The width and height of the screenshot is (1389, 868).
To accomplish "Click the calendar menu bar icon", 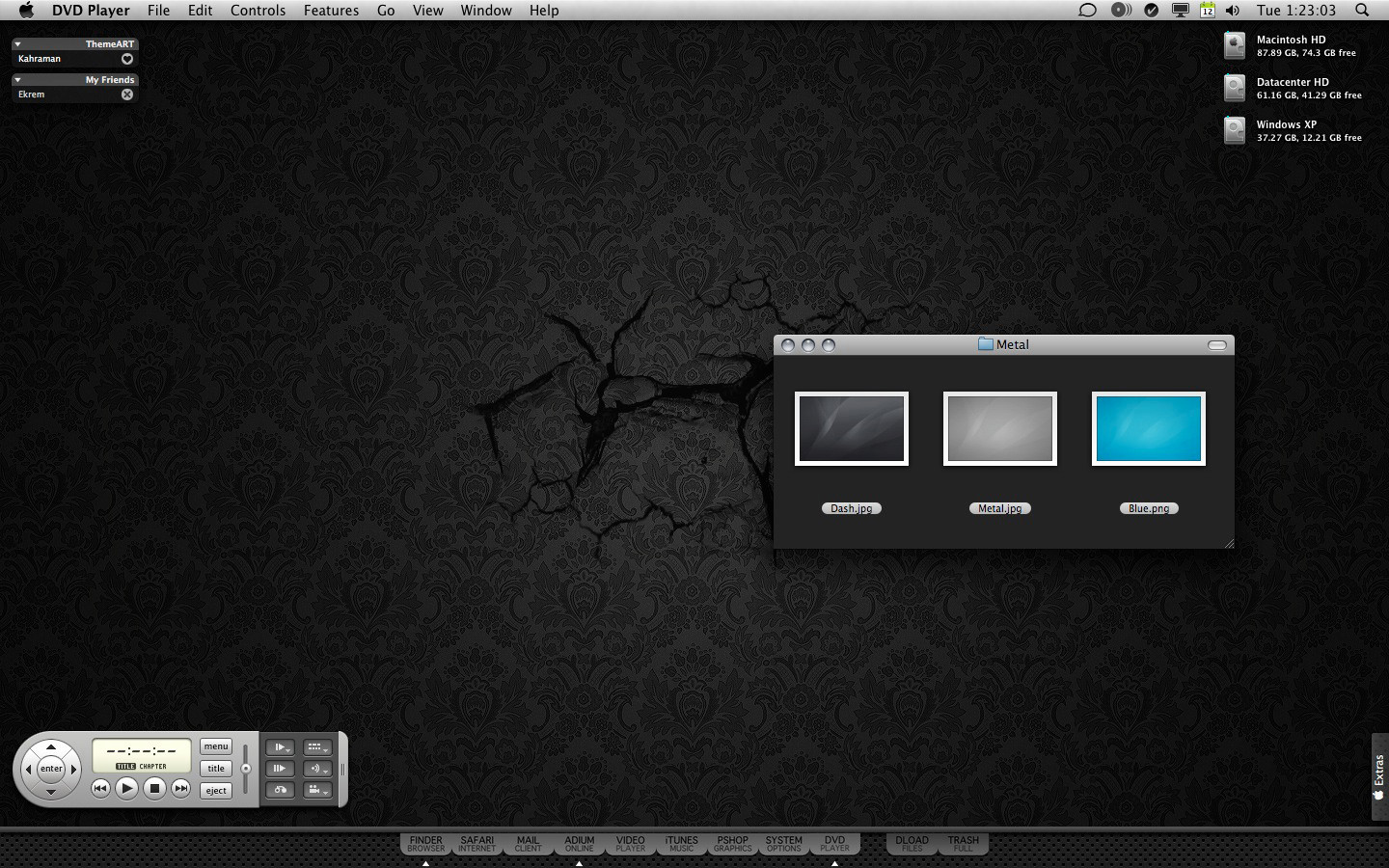I will tap(1207, 11).
